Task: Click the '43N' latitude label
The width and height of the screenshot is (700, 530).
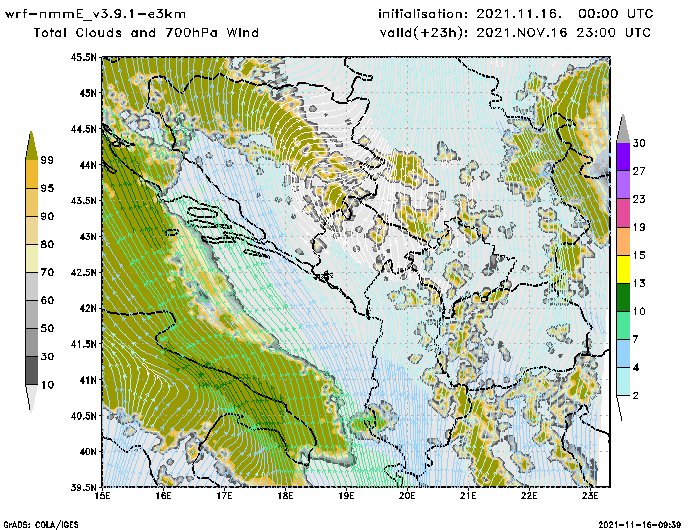Action: click(x=88, y=236)
